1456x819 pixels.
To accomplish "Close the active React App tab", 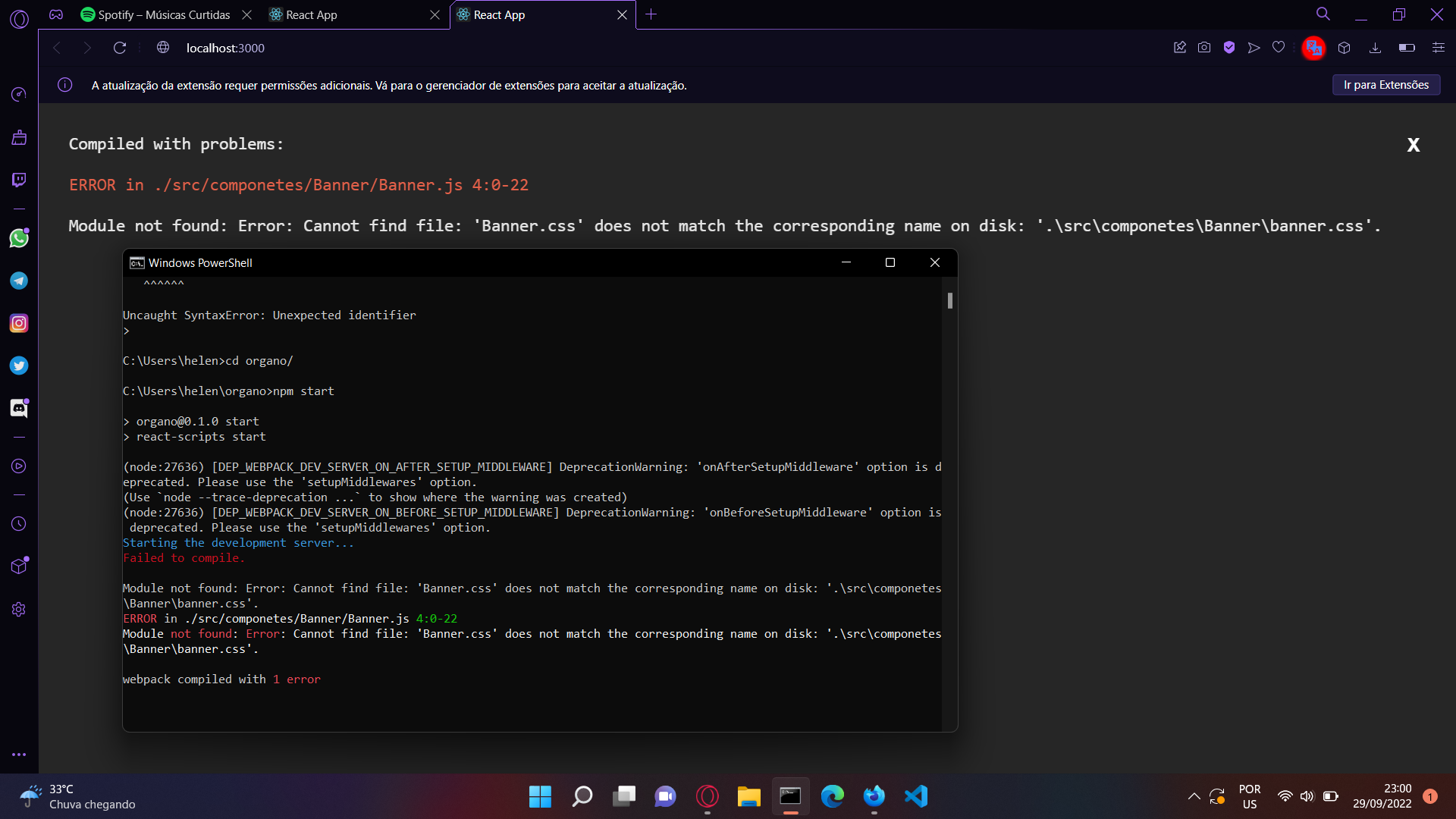I will 622,14.
